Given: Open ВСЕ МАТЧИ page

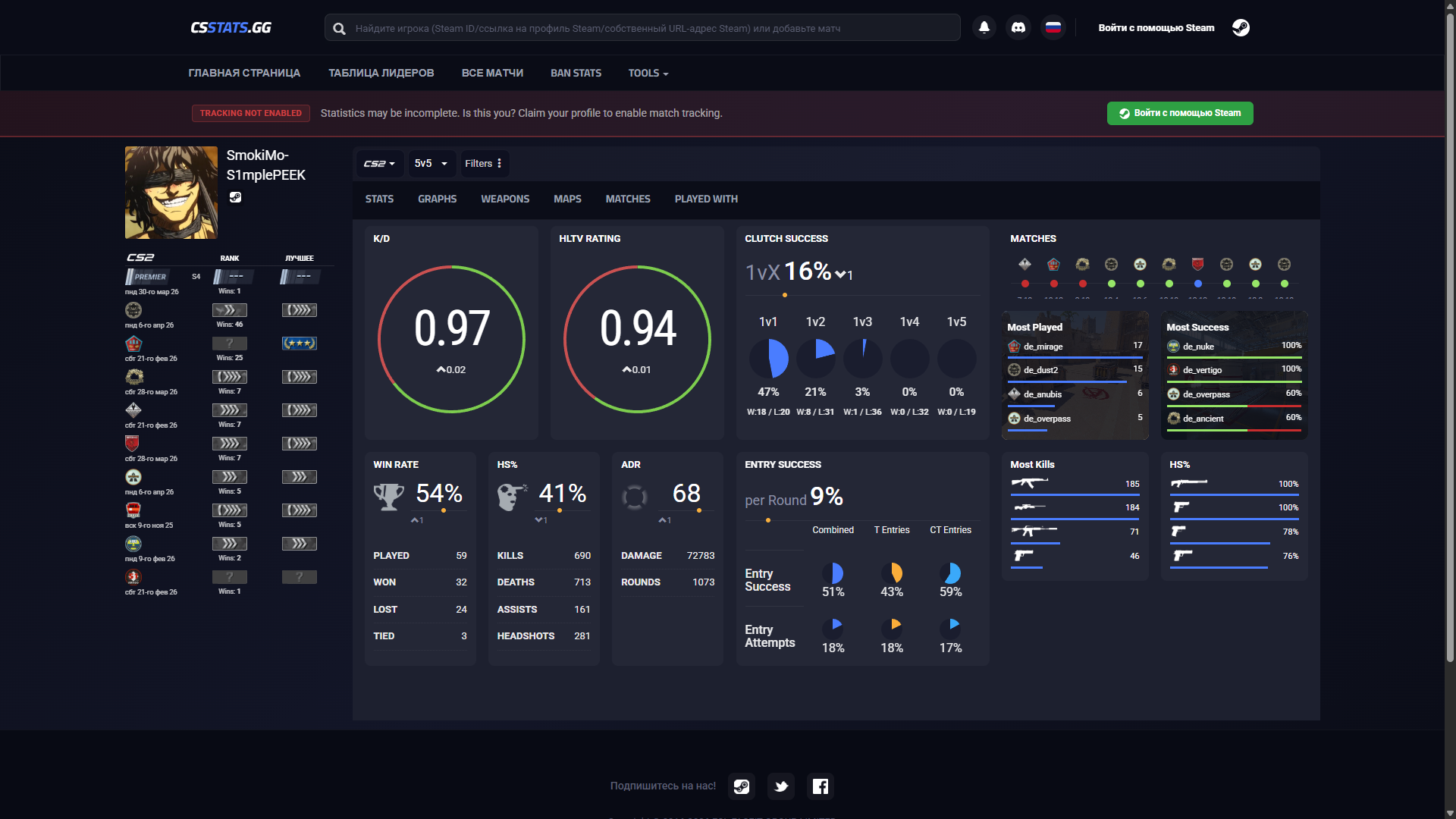Looking at the screenshot, I should pyautogui.click(x=492, y=73).
